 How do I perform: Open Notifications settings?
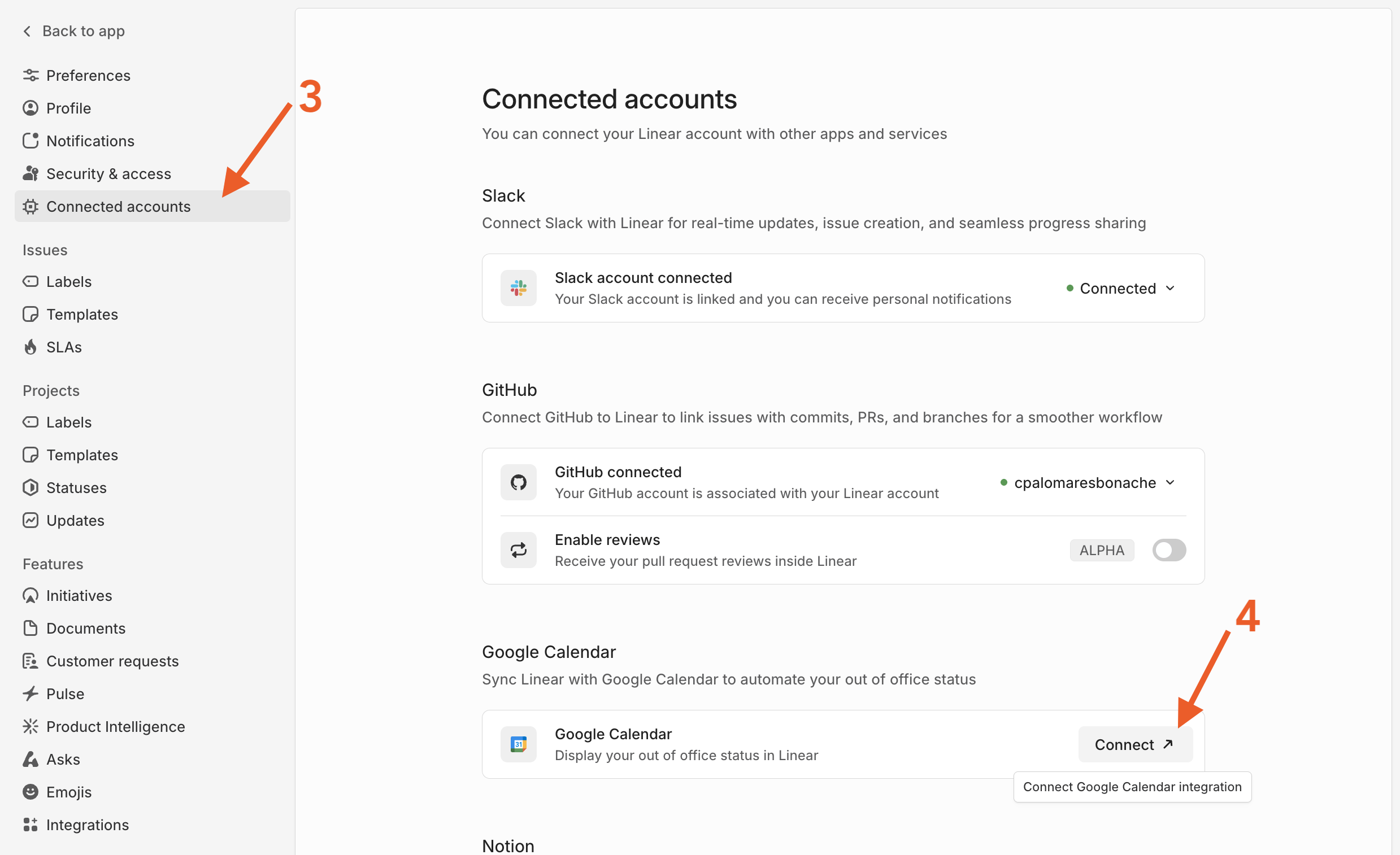[x=152, y=141]
